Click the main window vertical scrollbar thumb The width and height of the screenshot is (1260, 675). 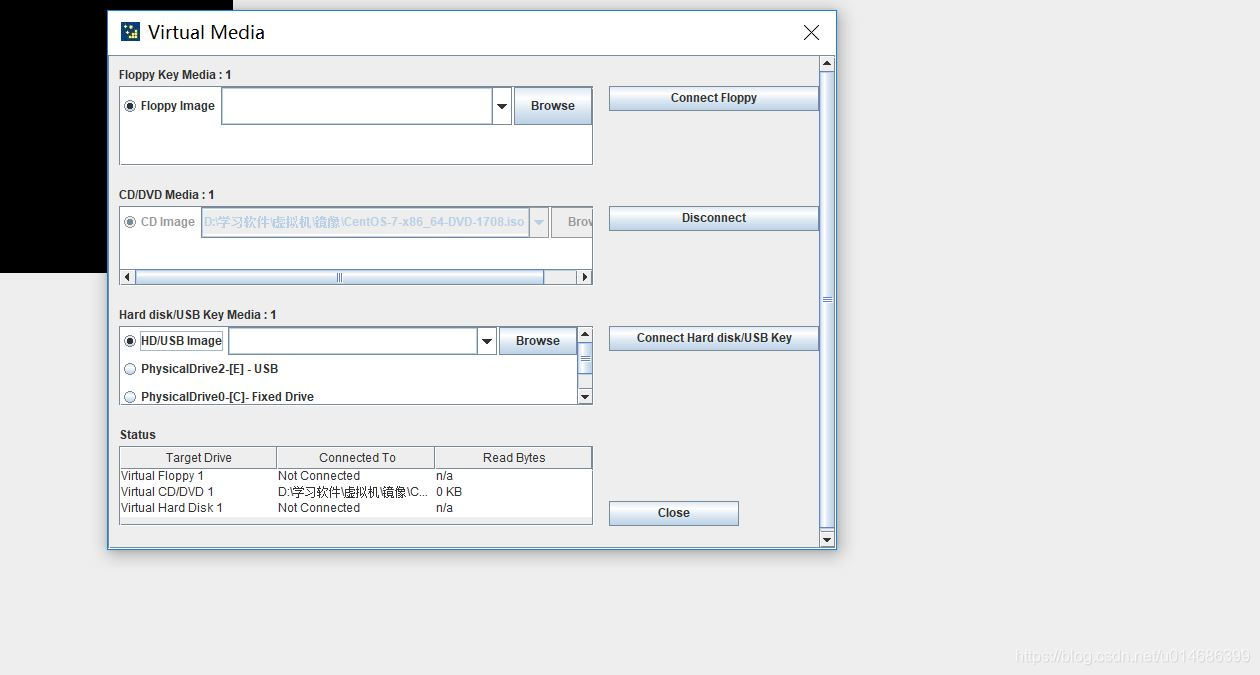827,299
